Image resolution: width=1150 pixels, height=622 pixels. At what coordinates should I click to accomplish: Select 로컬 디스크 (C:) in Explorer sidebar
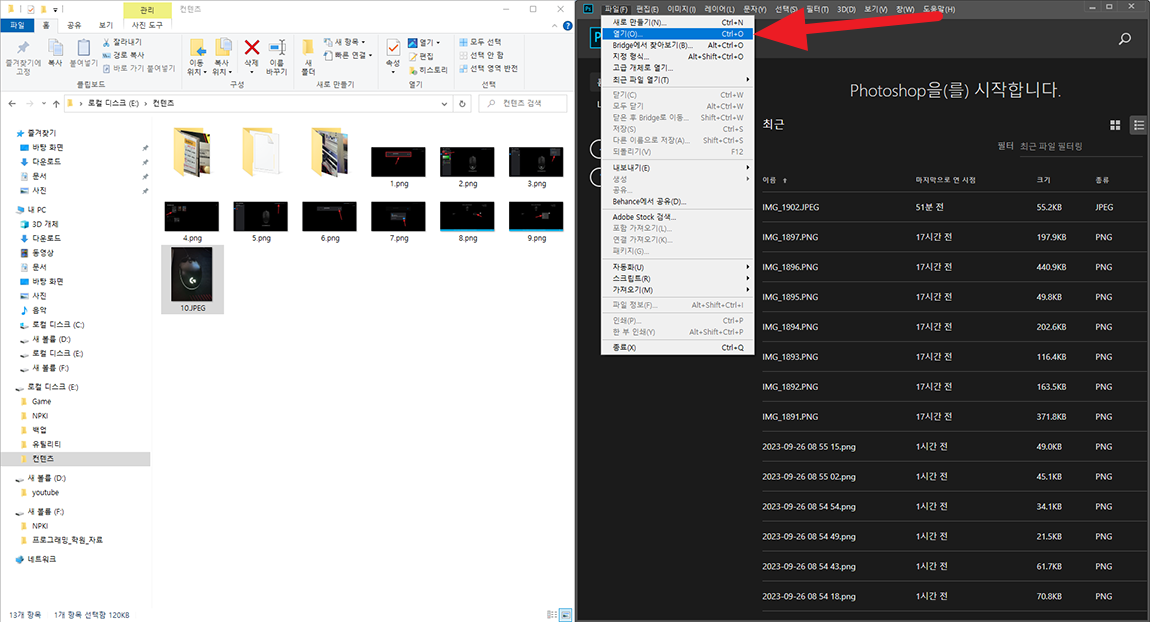click(x=58, y=325)
